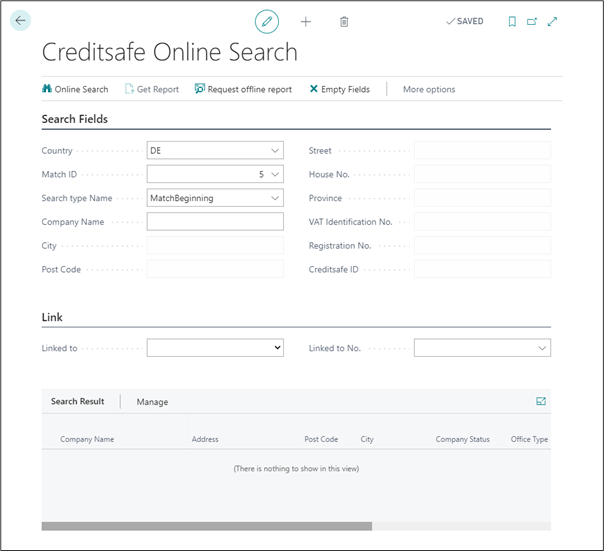Expand the Linked to No. dropdown
Image resolution: width=604 pixels, height=551 pixels.
(542, 348)
